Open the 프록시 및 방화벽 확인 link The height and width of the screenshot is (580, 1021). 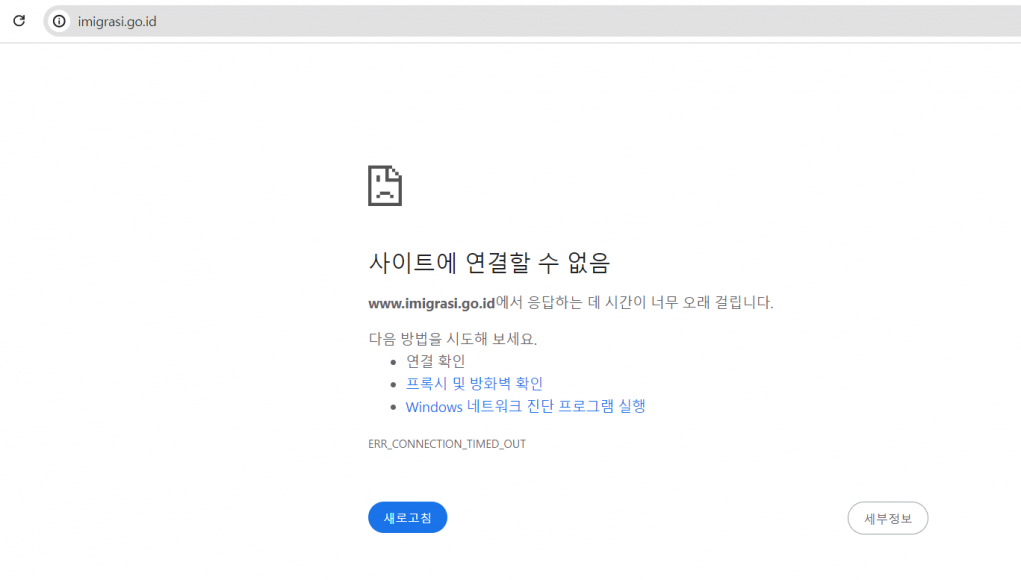click(474, 384)
